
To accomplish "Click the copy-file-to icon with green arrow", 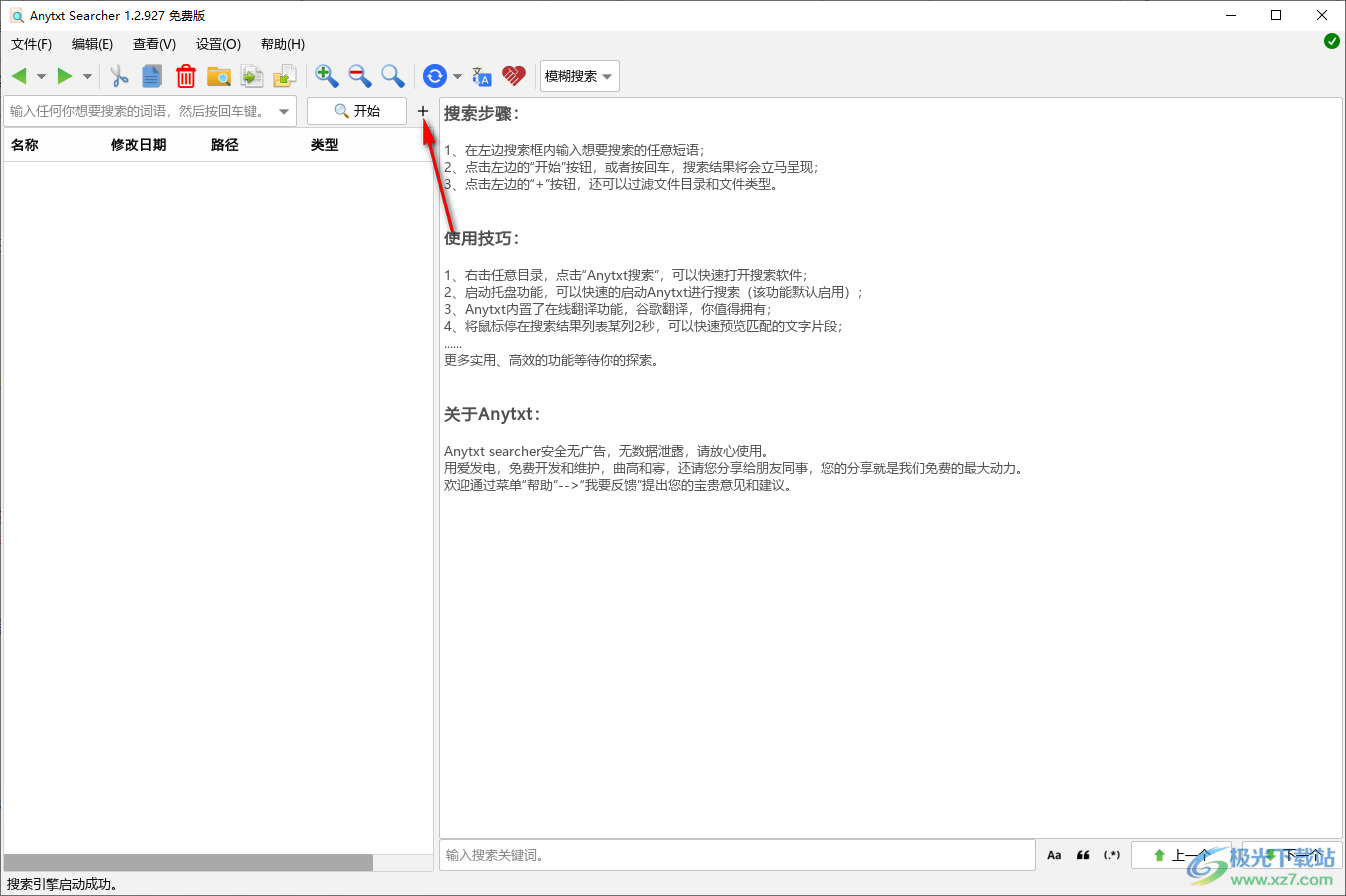I will click(252, 76).
